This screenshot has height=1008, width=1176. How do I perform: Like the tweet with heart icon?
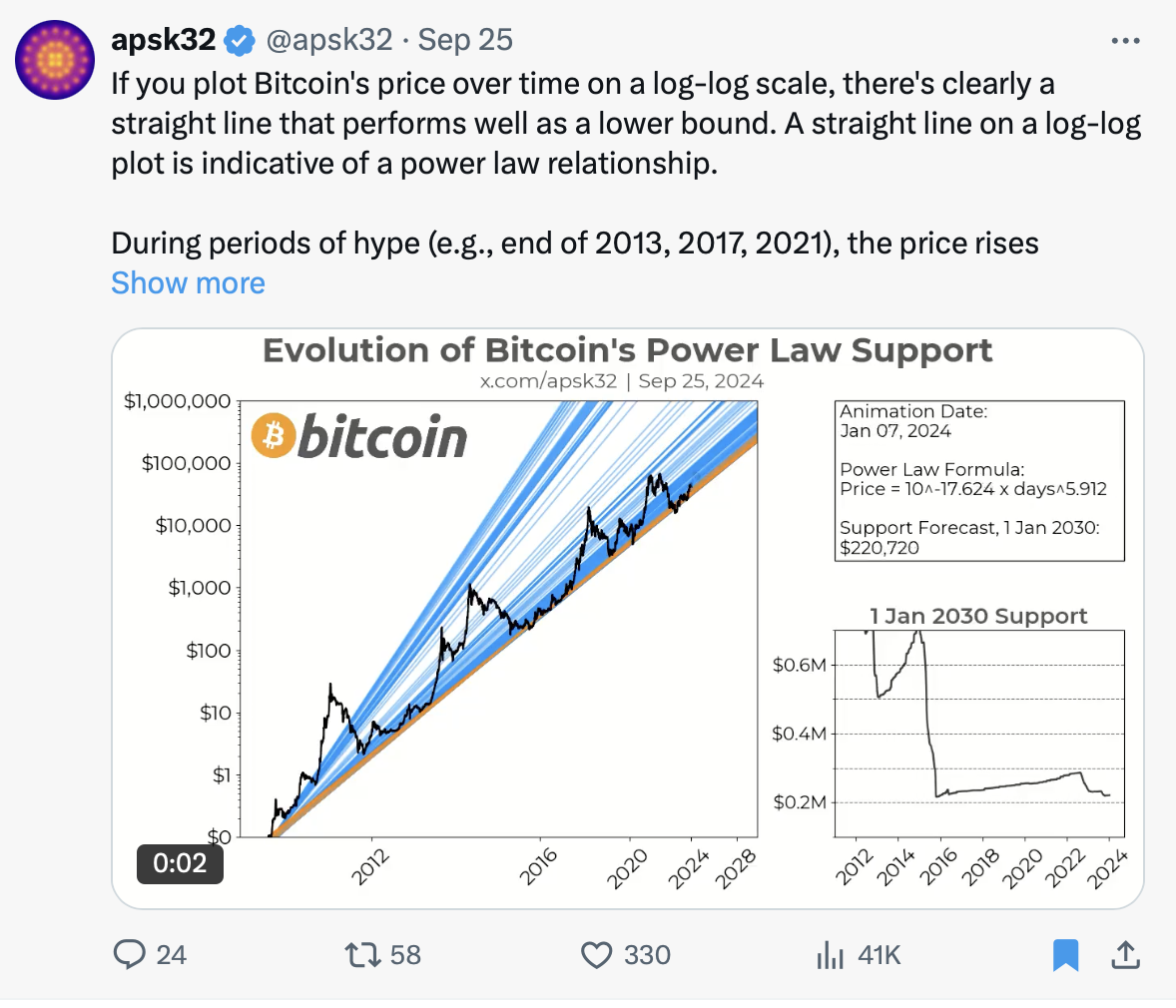click(x=597, y=955)
